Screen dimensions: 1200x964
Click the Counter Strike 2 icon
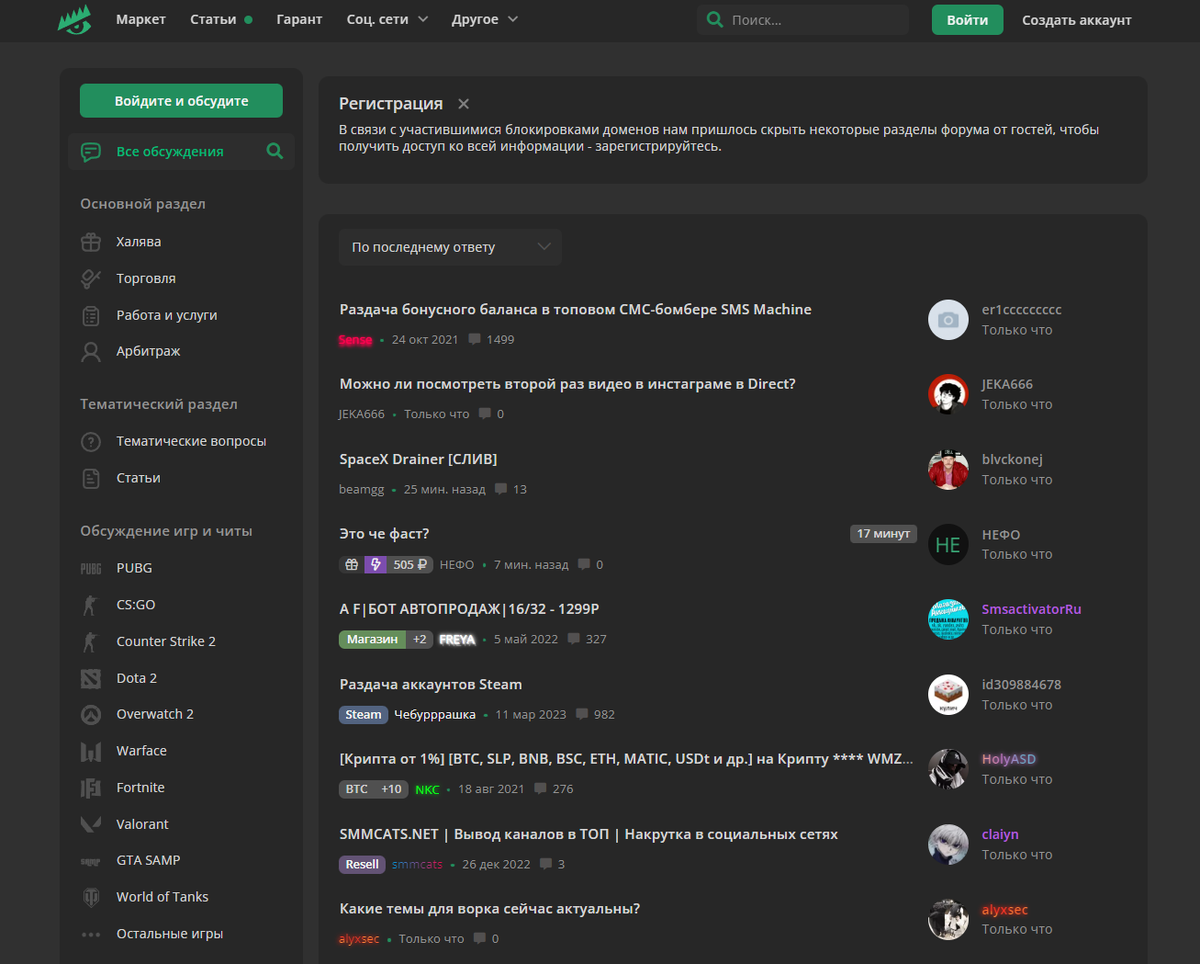click(91, 641)
